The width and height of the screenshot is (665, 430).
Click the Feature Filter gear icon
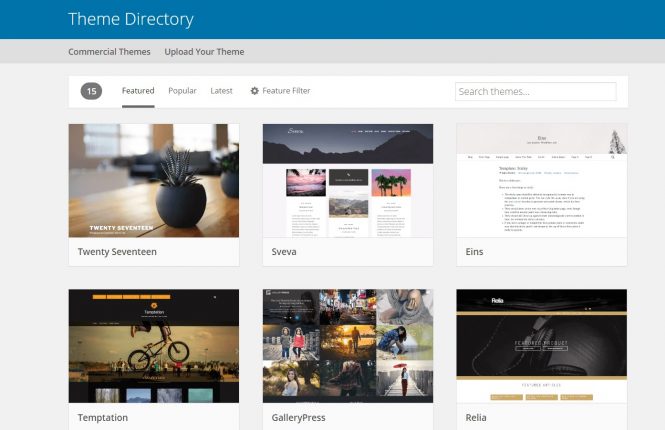[x=254, y=91]
